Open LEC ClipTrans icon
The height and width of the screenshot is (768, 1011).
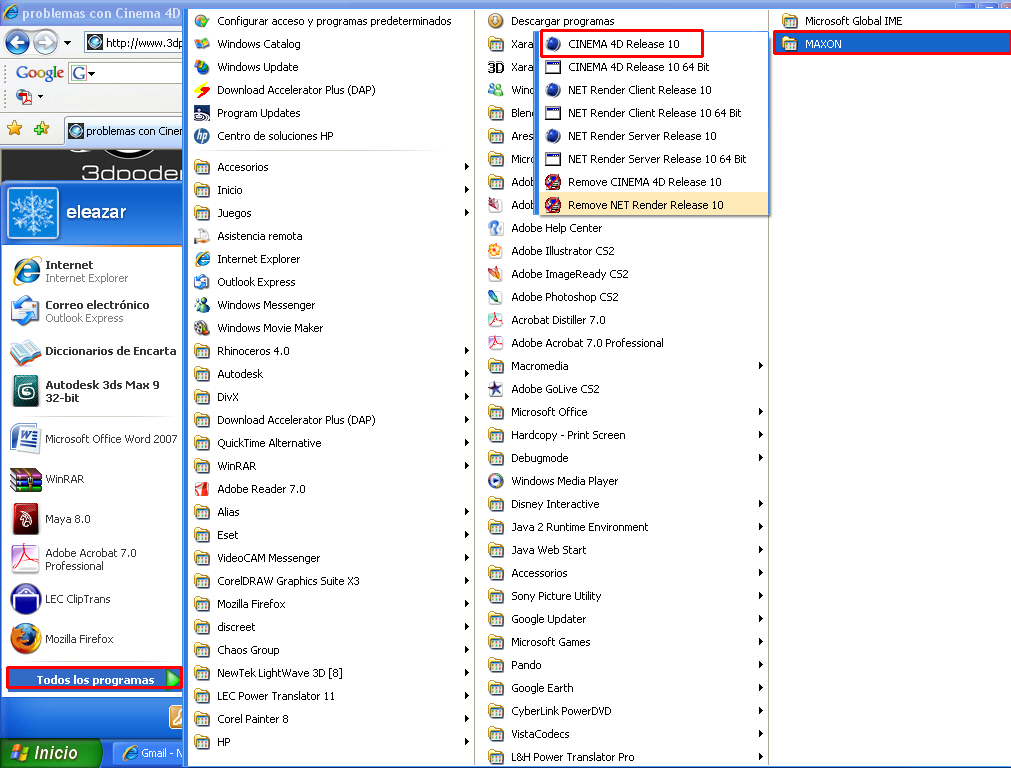26,599
